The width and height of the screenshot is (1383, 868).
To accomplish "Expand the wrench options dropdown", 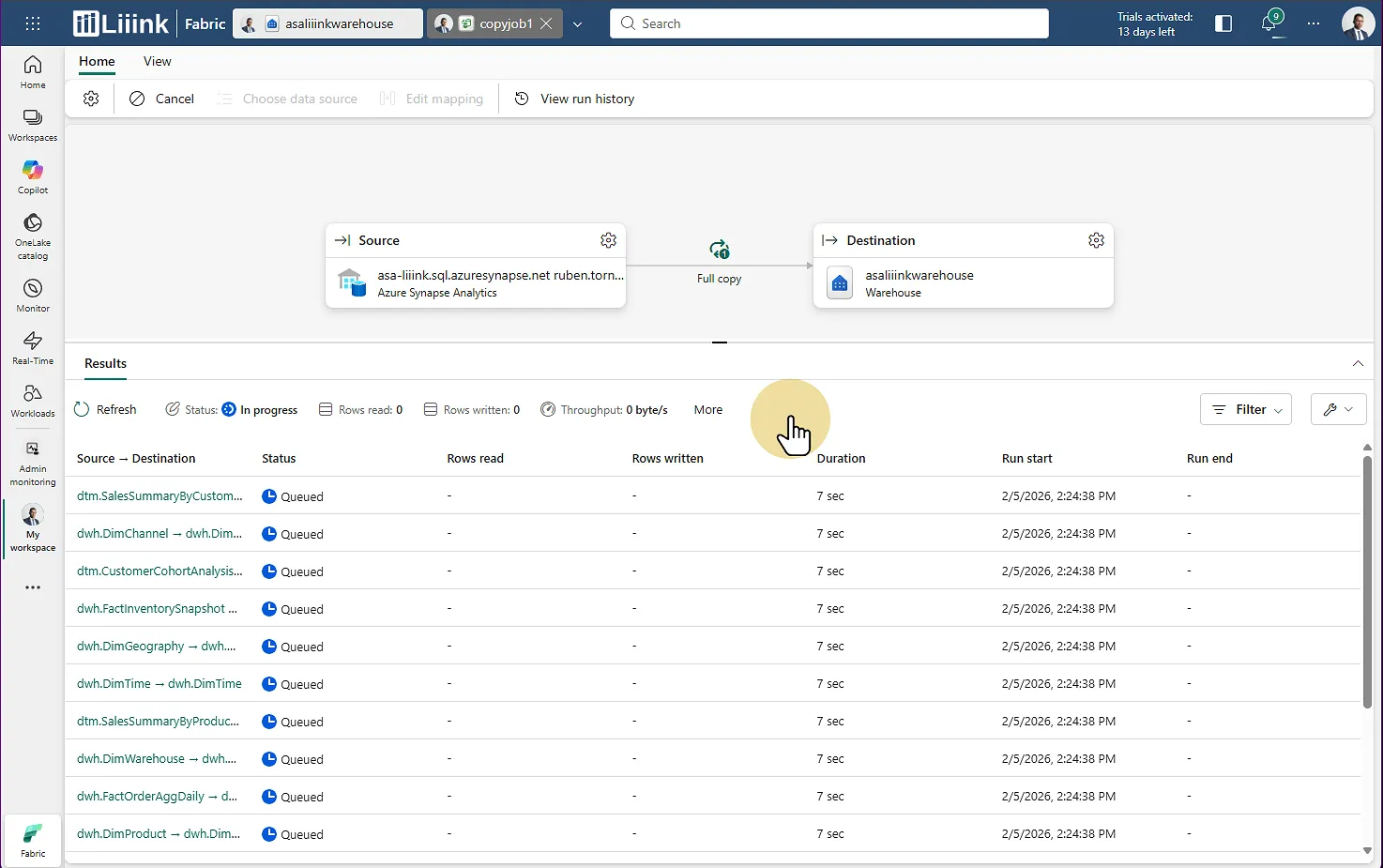I will [1338, 409].
